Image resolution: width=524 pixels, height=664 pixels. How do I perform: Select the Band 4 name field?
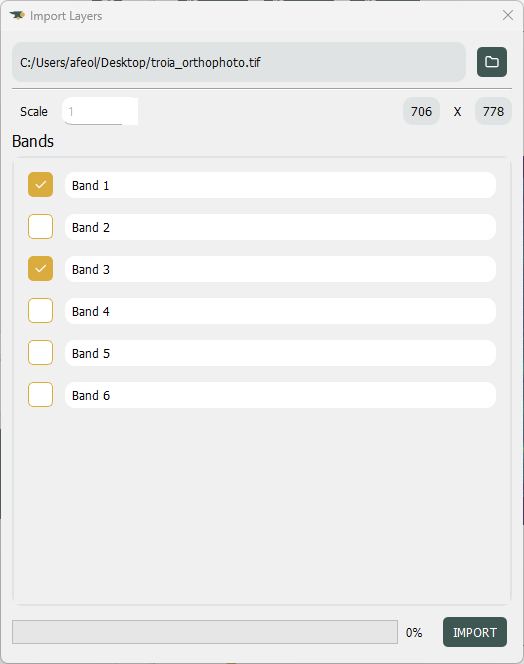tap(280, 311)
